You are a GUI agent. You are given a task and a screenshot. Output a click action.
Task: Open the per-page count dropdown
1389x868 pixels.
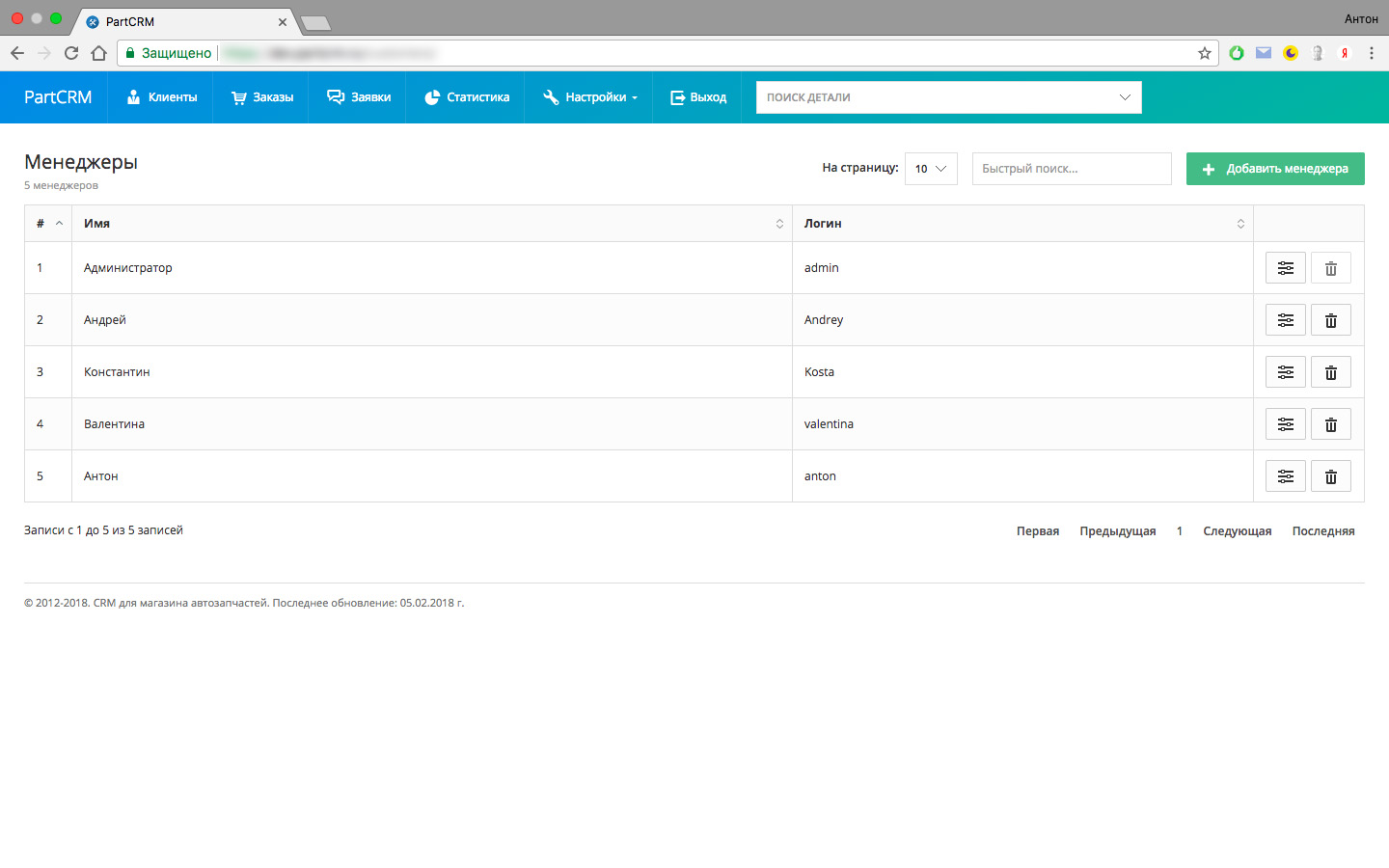point(930,169)
